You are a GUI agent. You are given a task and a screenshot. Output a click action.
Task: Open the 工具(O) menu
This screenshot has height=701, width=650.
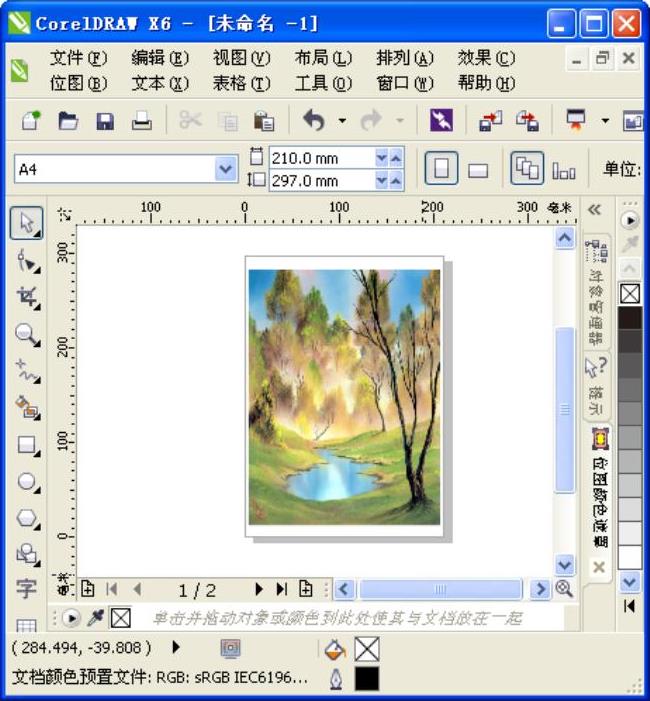323,83
